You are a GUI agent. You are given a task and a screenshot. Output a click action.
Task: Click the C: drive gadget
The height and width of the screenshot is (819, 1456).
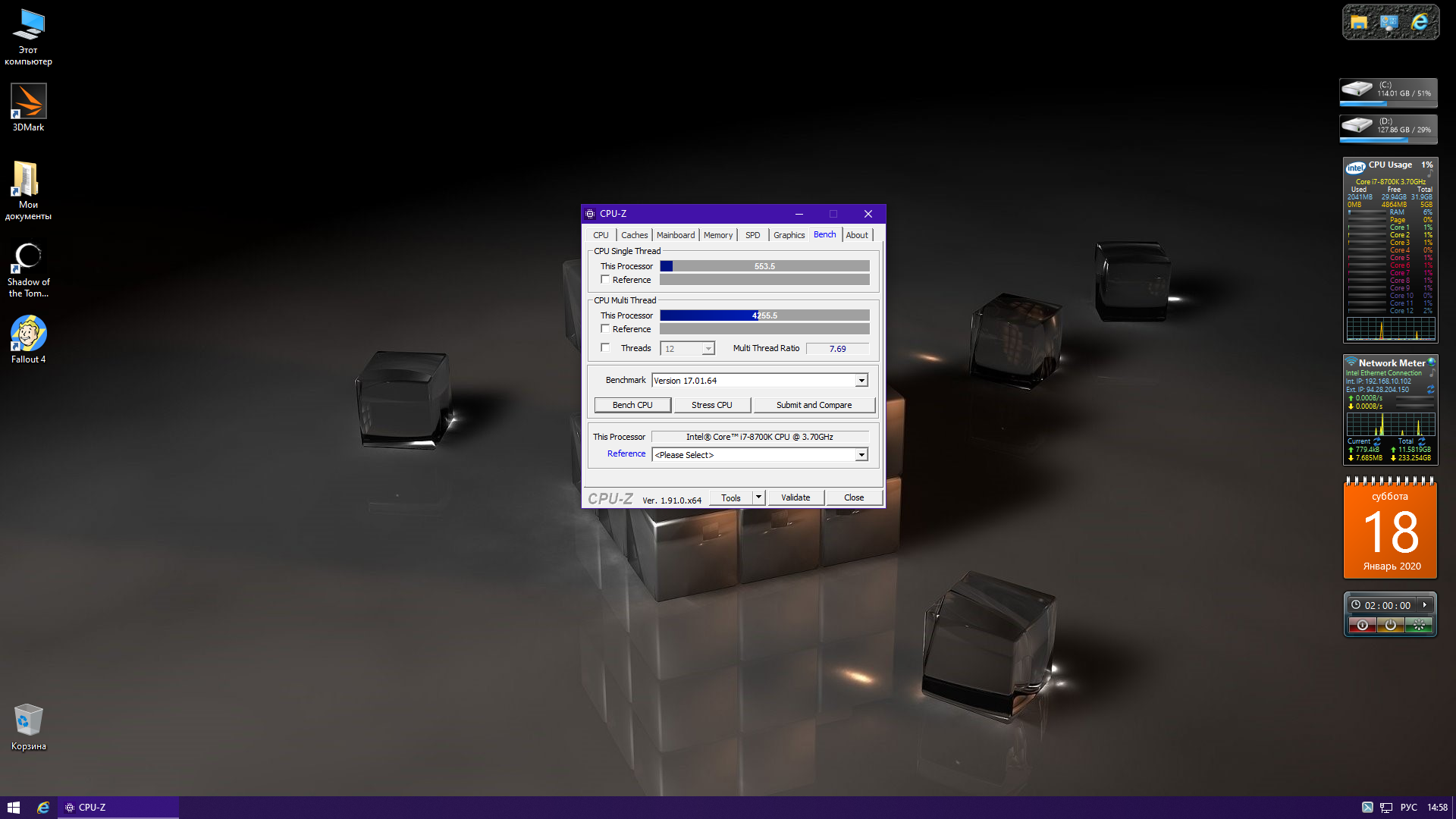click(x=1388, y=92)
